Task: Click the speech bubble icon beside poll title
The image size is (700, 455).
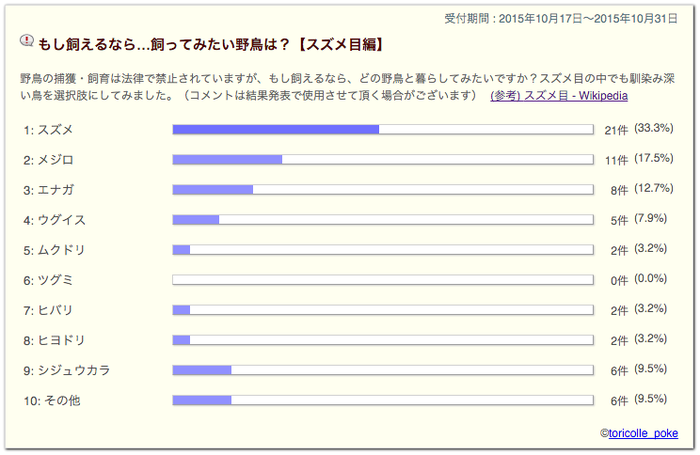Action: click(27, 41)
